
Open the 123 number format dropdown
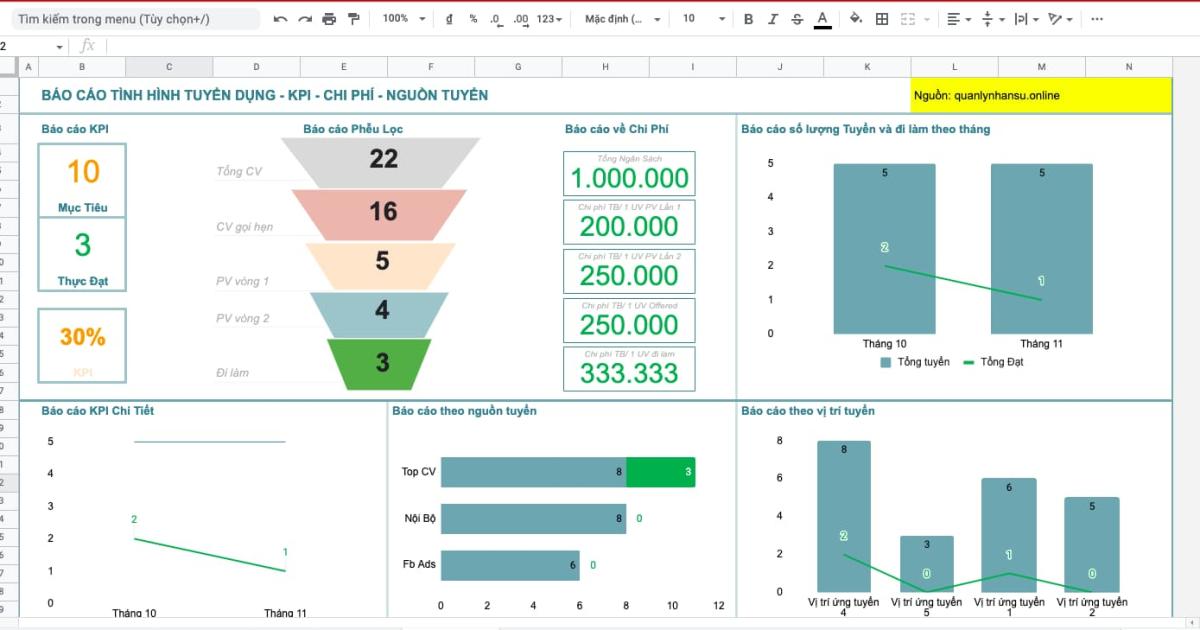coord(549,19)
